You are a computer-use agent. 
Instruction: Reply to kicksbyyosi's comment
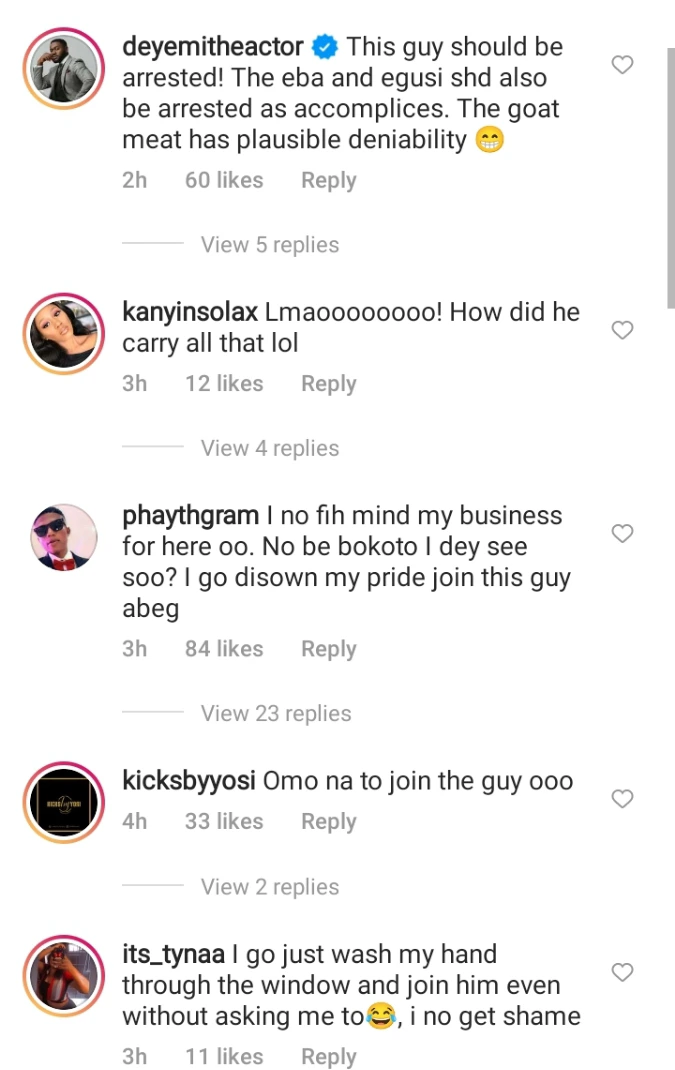pos(328,822)
